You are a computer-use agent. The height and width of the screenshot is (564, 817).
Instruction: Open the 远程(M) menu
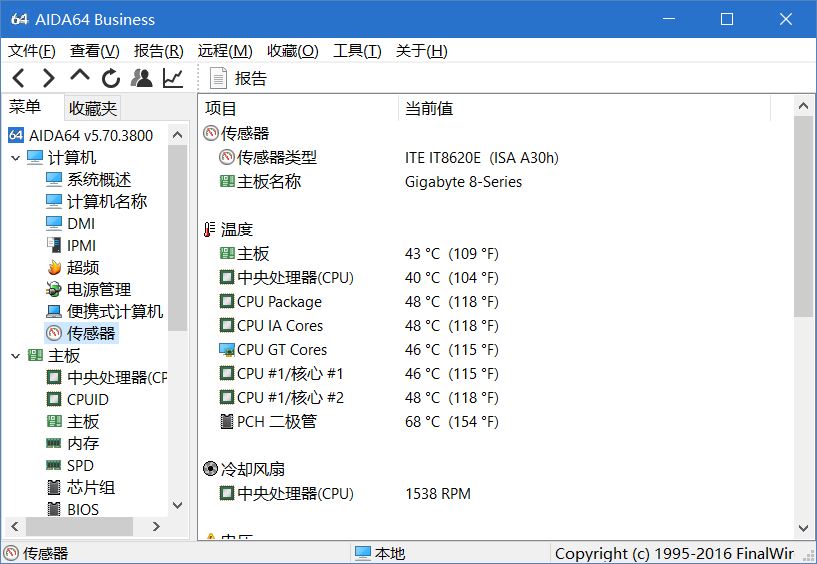pyautogui.click(x=225, y=51)
